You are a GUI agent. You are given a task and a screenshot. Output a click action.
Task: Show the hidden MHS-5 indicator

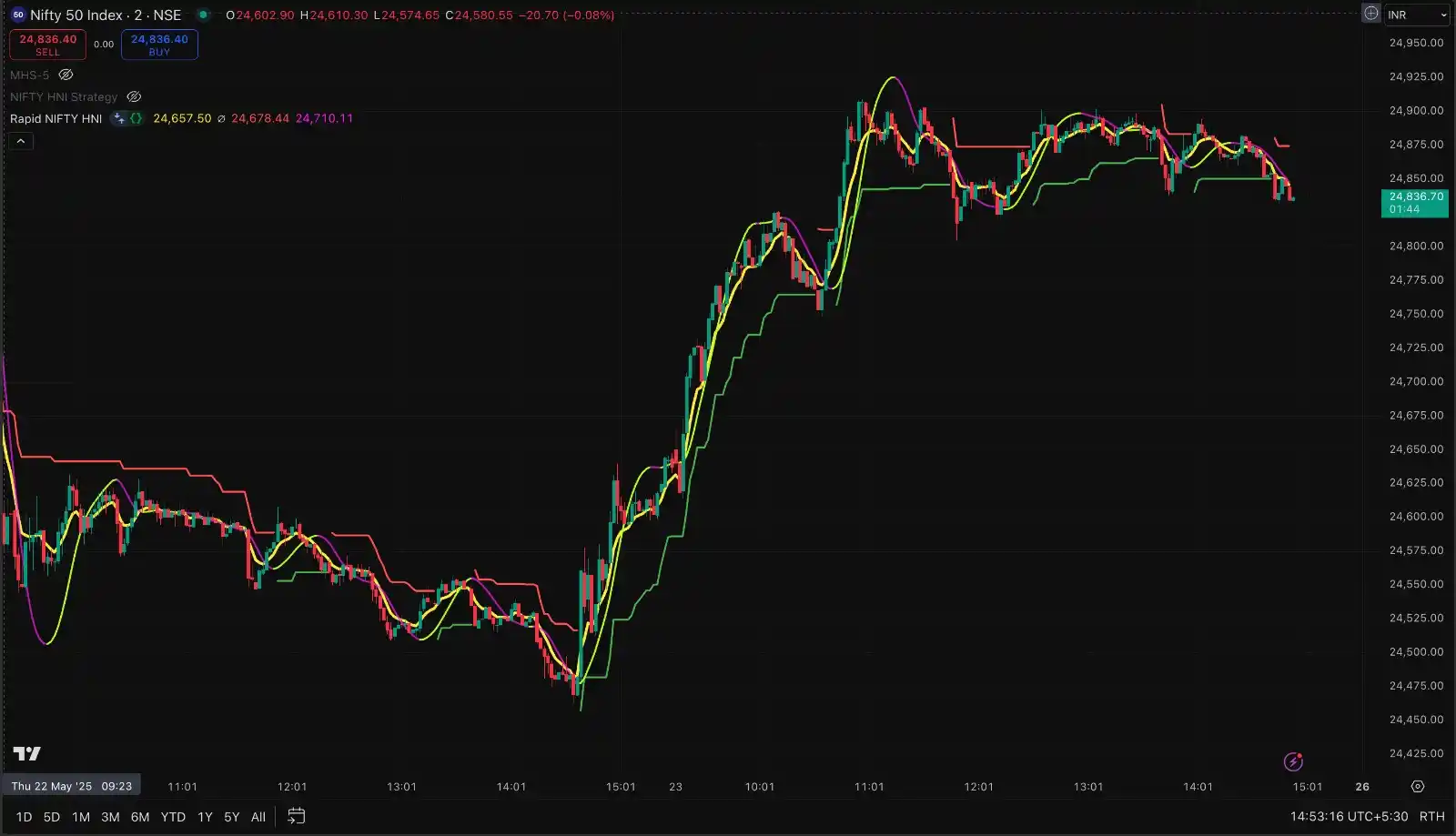pyautogui.click(x=66, y=75)
